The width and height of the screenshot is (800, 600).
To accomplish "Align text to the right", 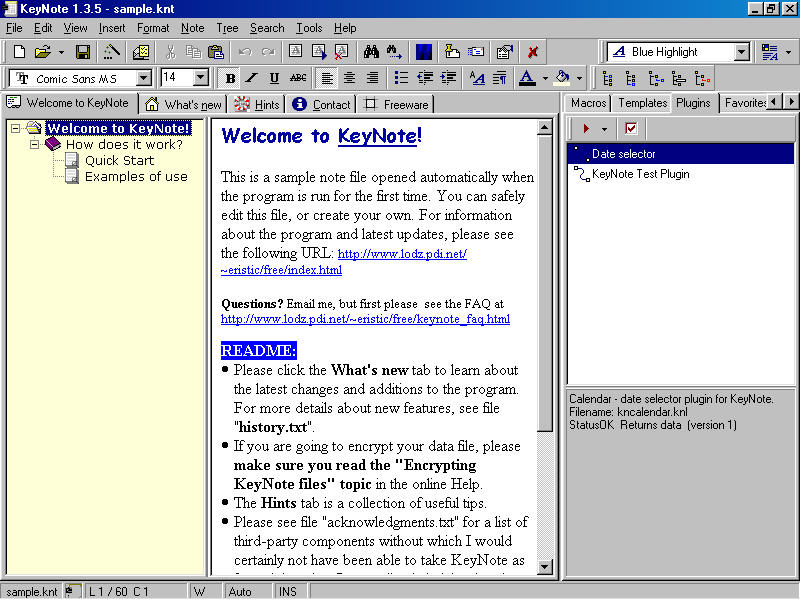I will click(x=372, y=78).
